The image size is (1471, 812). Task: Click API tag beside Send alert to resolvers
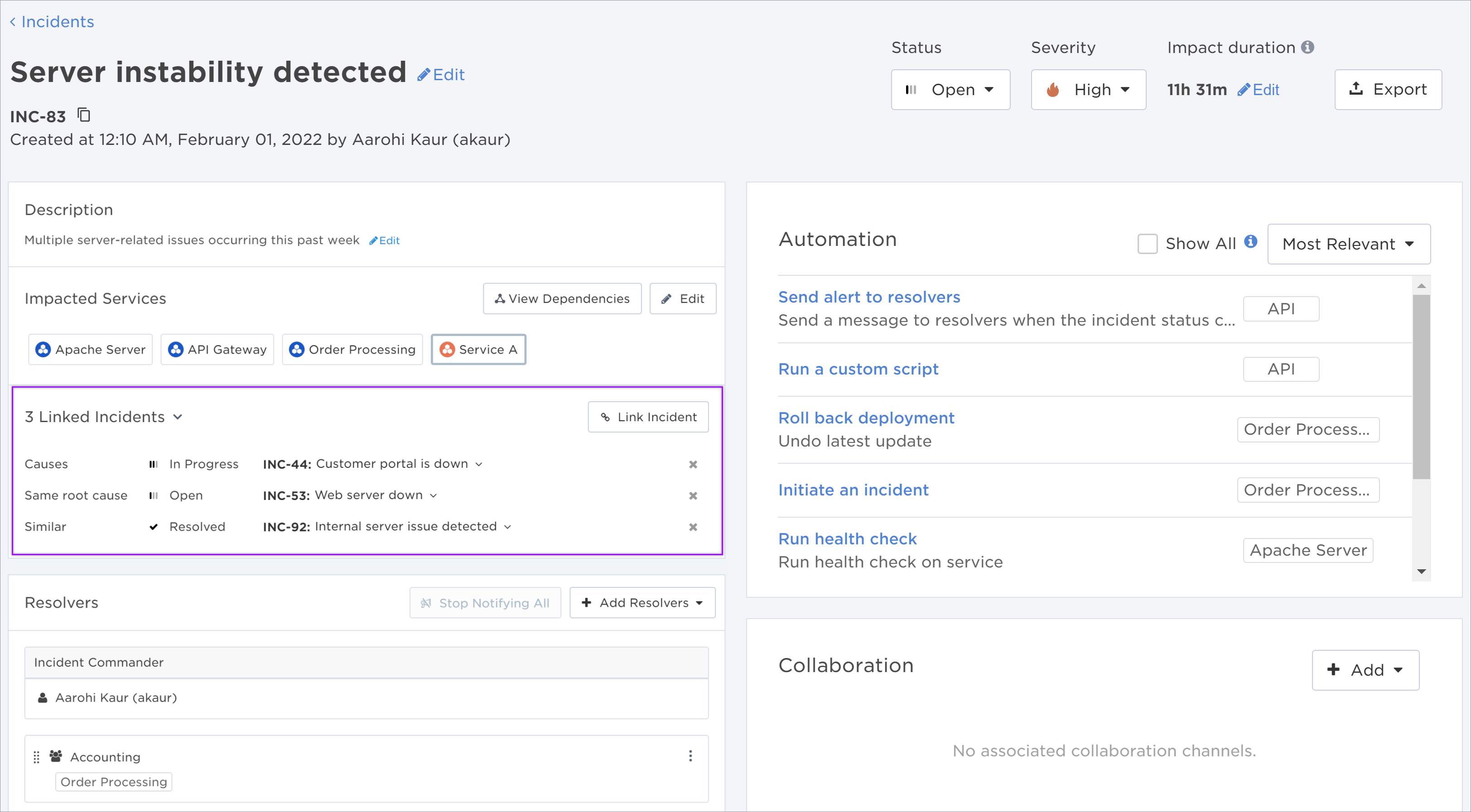[1281, 309]
